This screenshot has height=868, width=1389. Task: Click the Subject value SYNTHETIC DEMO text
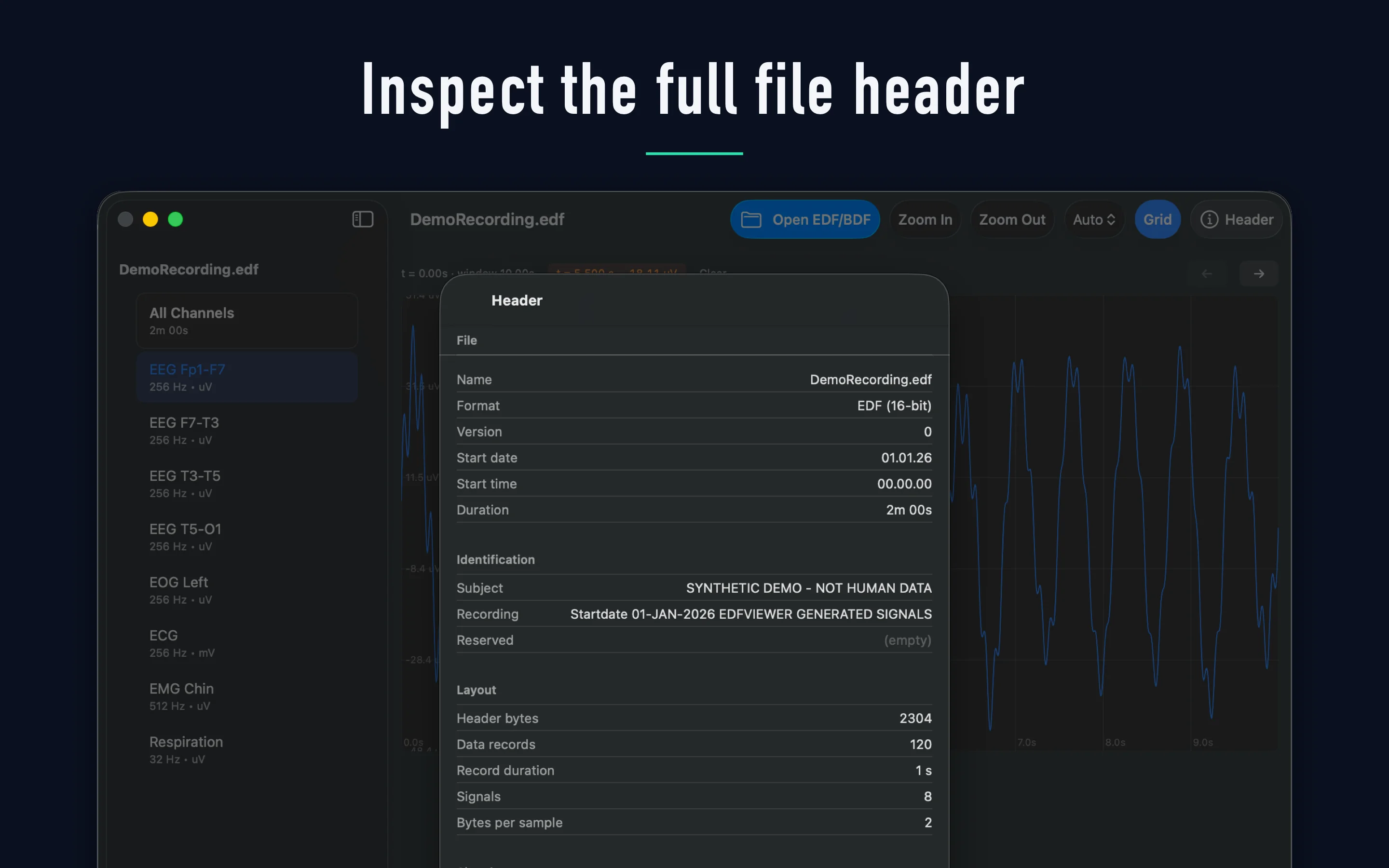click(x=809, y=588)
